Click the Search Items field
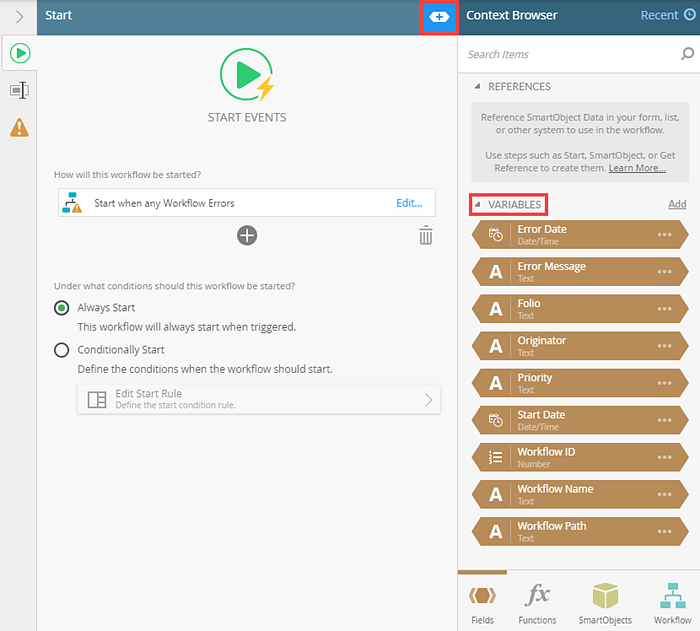The height and width of the screenshot is (631, 700). [571, 54]
